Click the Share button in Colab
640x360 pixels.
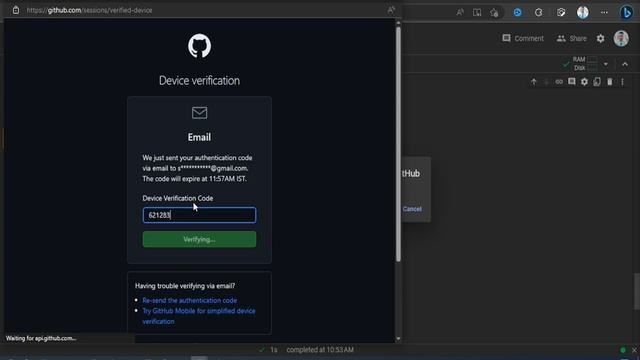click(571, 38)
